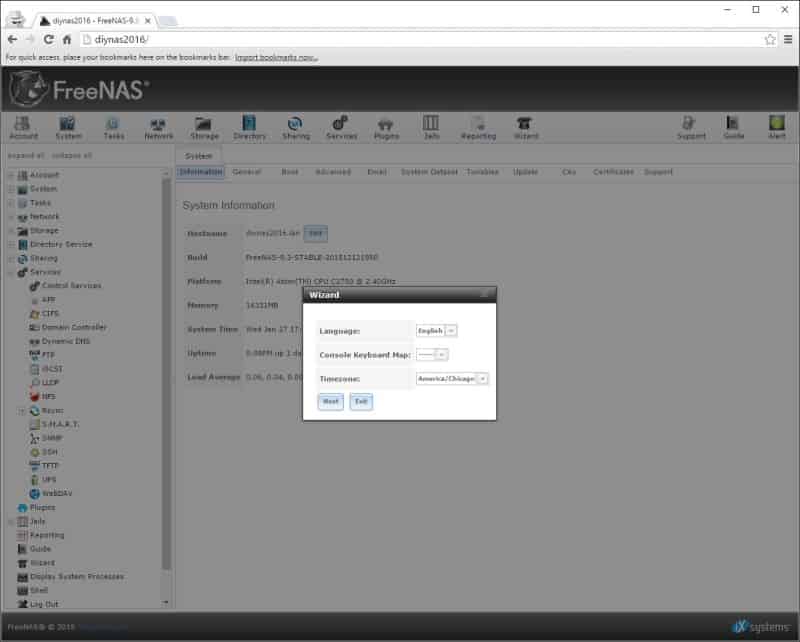Expand the Network tree node

click(11, 217)
